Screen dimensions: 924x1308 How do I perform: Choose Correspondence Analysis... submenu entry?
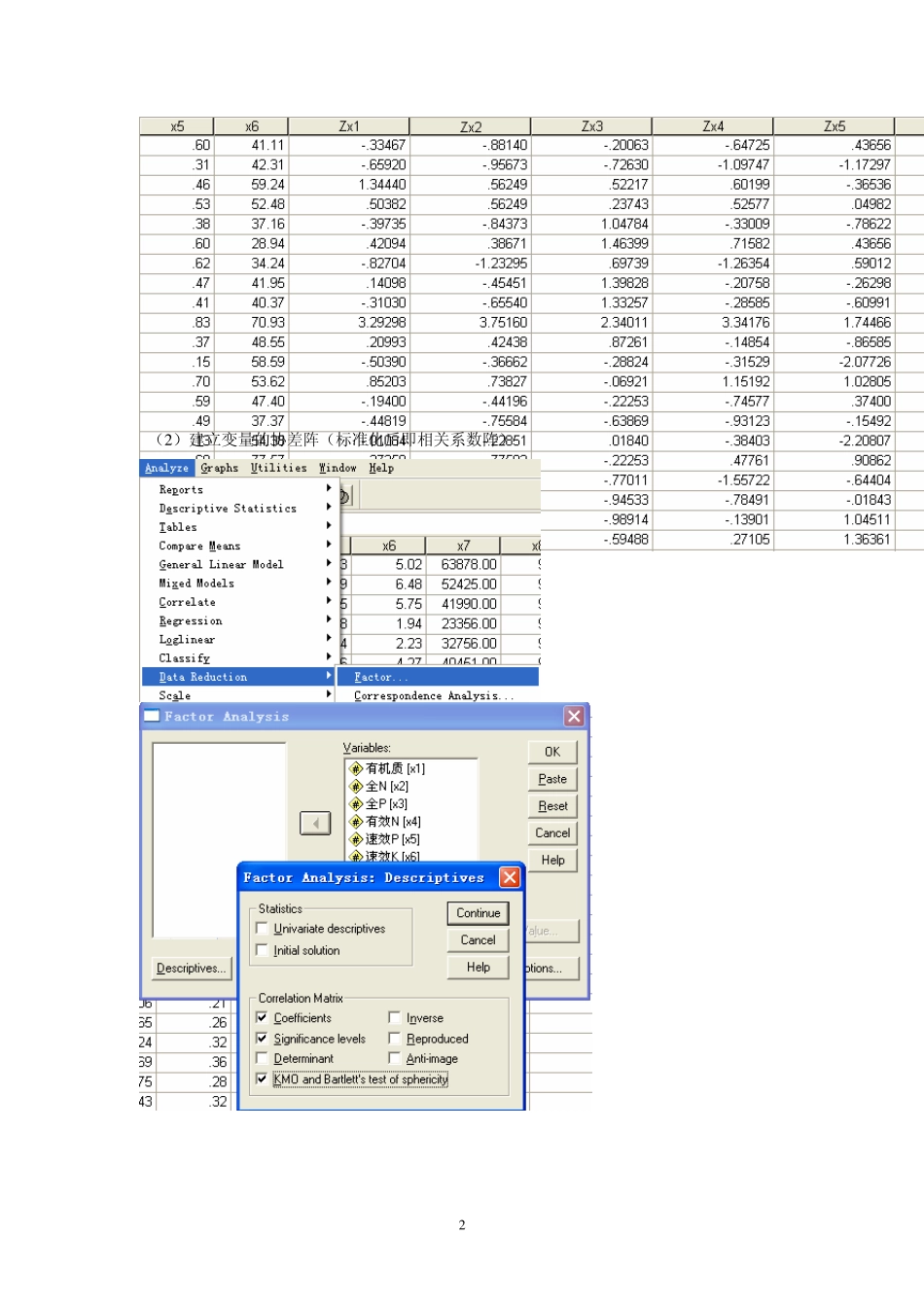pyautogui.click(x=434, y=695)
